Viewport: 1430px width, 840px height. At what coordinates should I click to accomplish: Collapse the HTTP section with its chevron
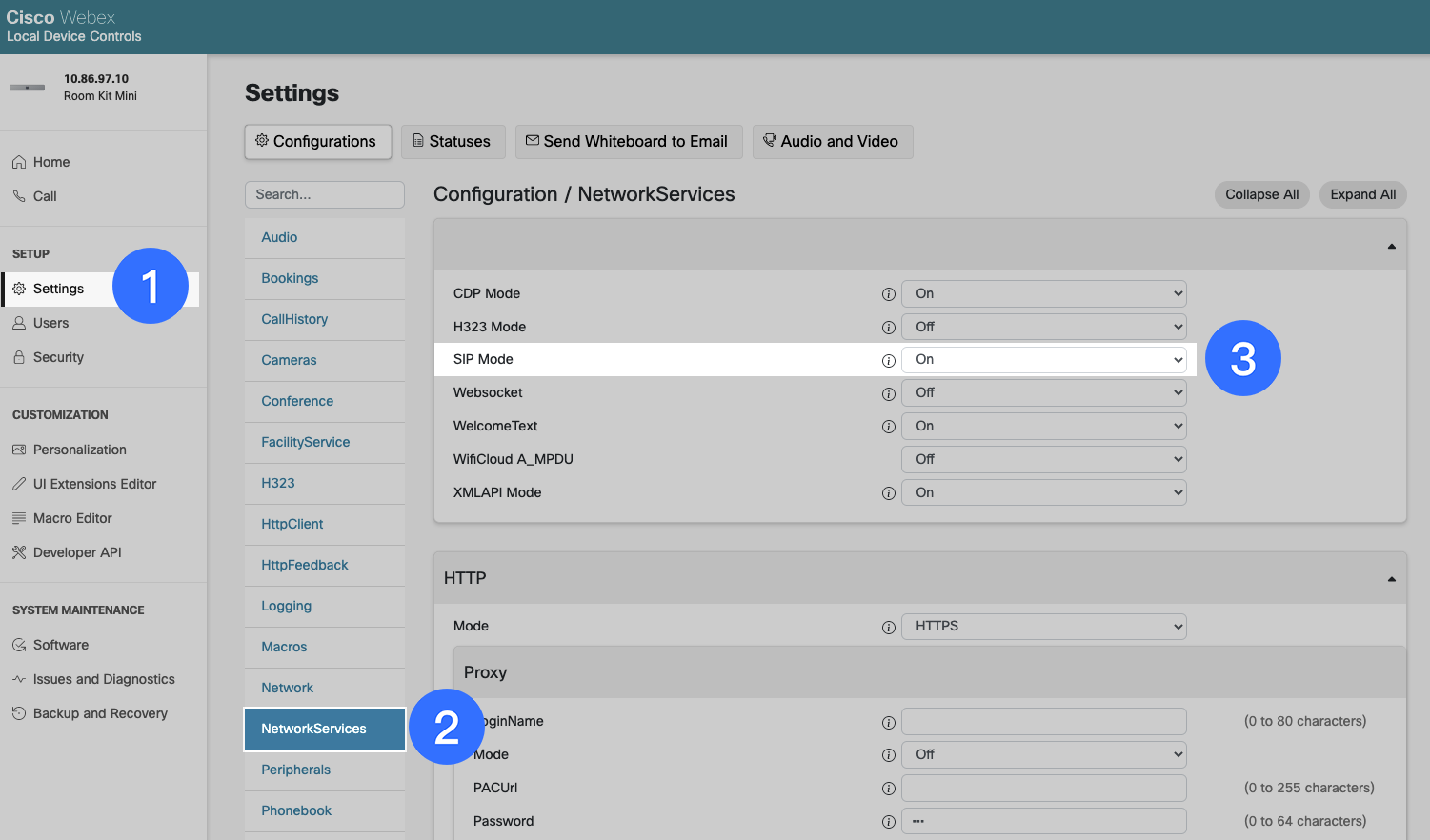tap(1391, 578)
